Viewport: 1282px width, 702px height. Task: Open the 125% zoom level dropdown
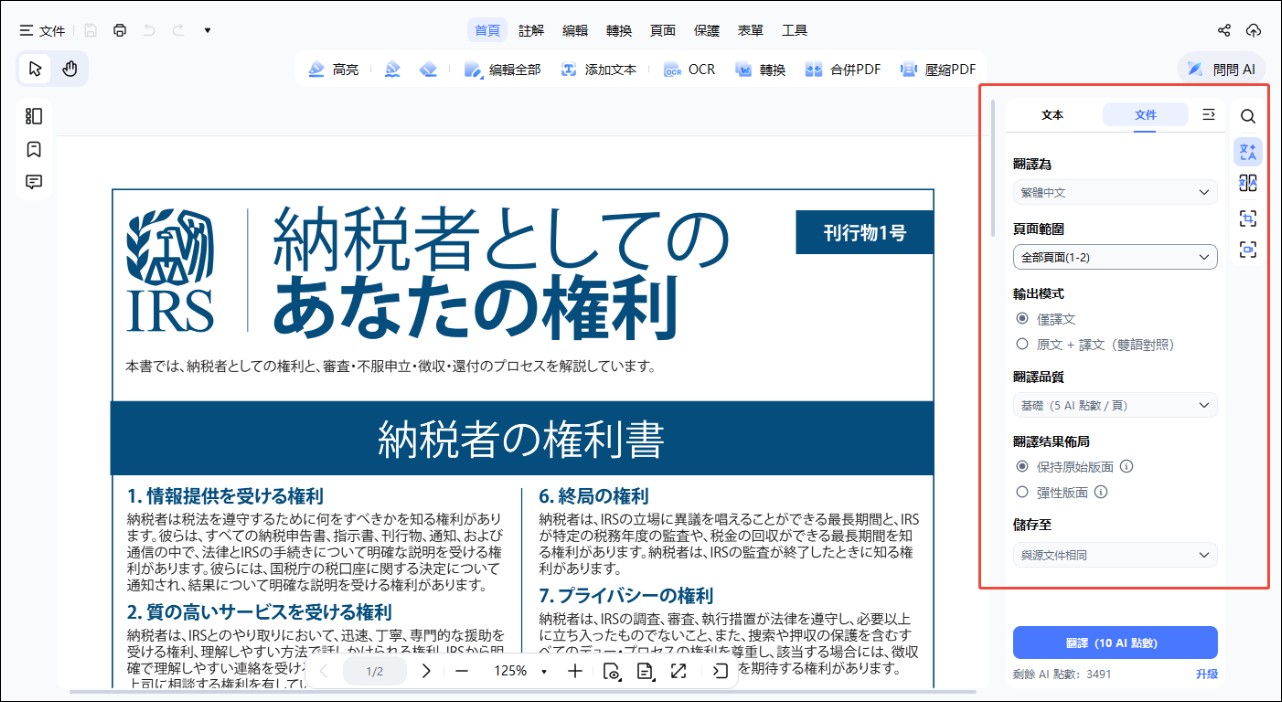521,671
